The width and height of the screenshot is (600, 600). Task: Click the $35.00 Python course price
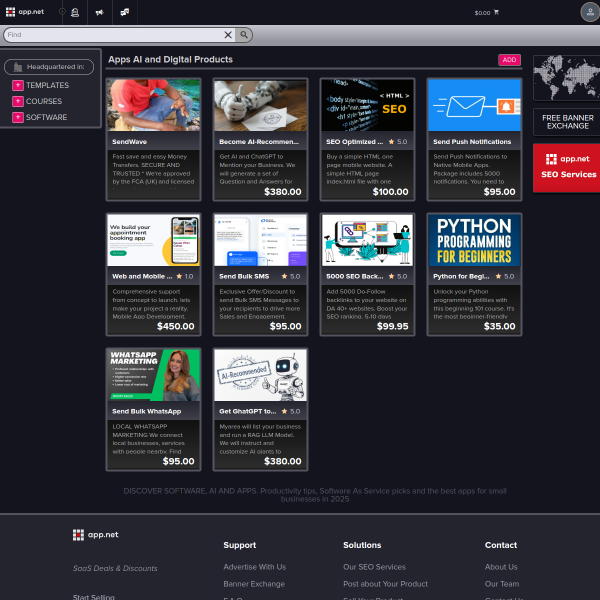coord(499,326)
